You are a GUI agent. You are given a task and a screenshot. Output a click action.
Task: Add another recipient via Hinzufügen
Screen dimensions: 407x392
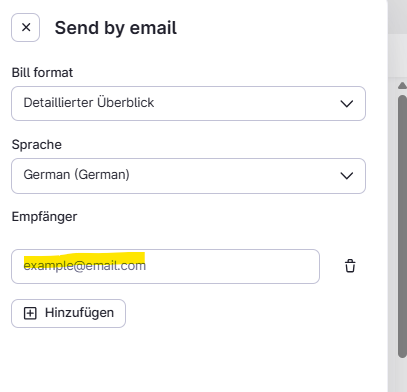click(x=68, y=313)
